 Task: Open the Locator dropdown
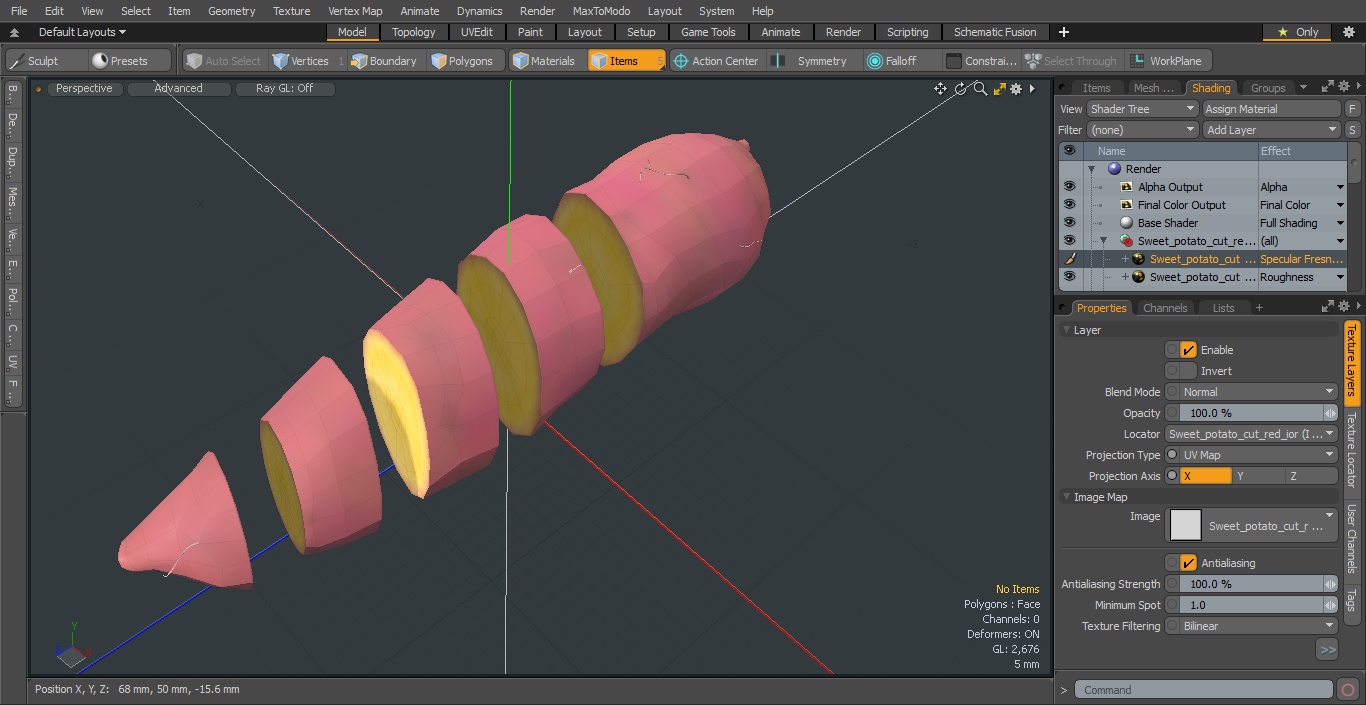(x=1252, y=434)
